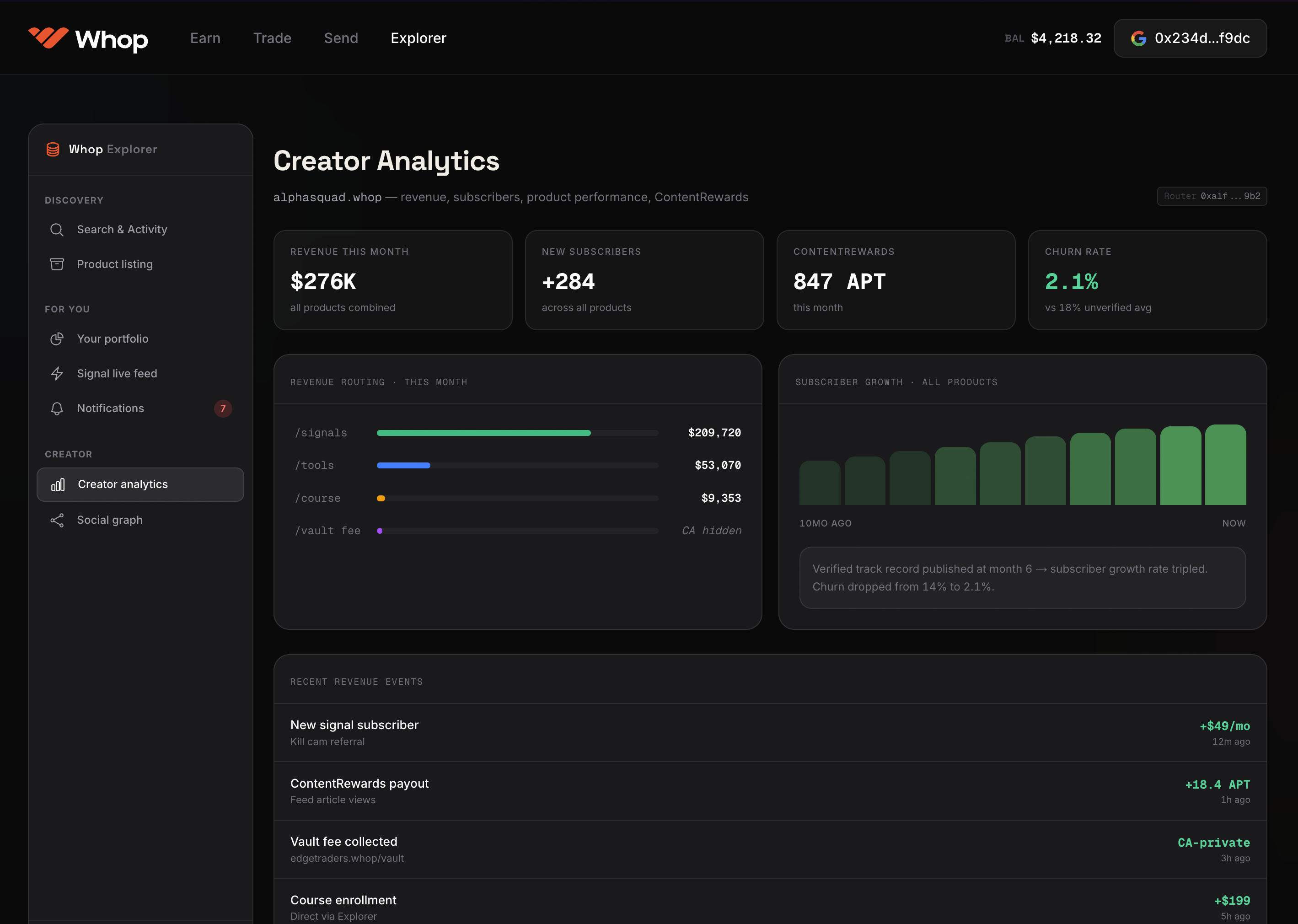Click the Whop Explorer sidebar header

[140, 149]
